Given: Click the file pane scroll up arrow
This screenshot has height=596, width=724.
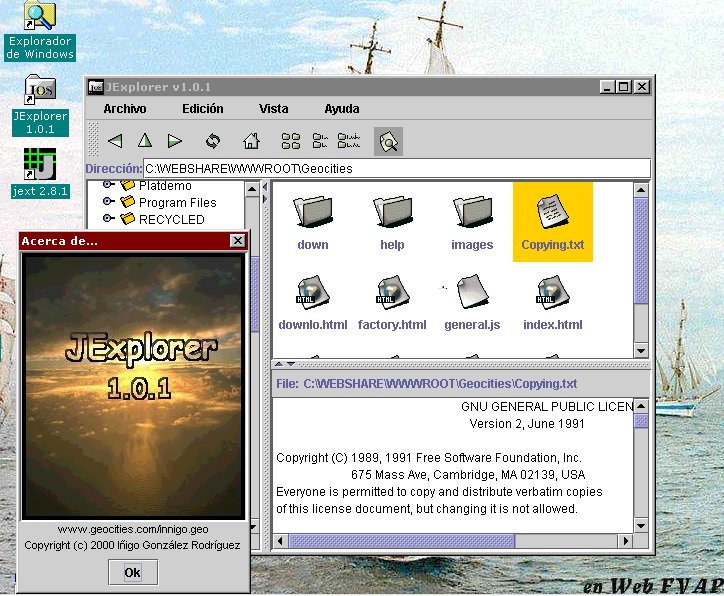Looking at the screenshot, I should click(x=641, y=190).
